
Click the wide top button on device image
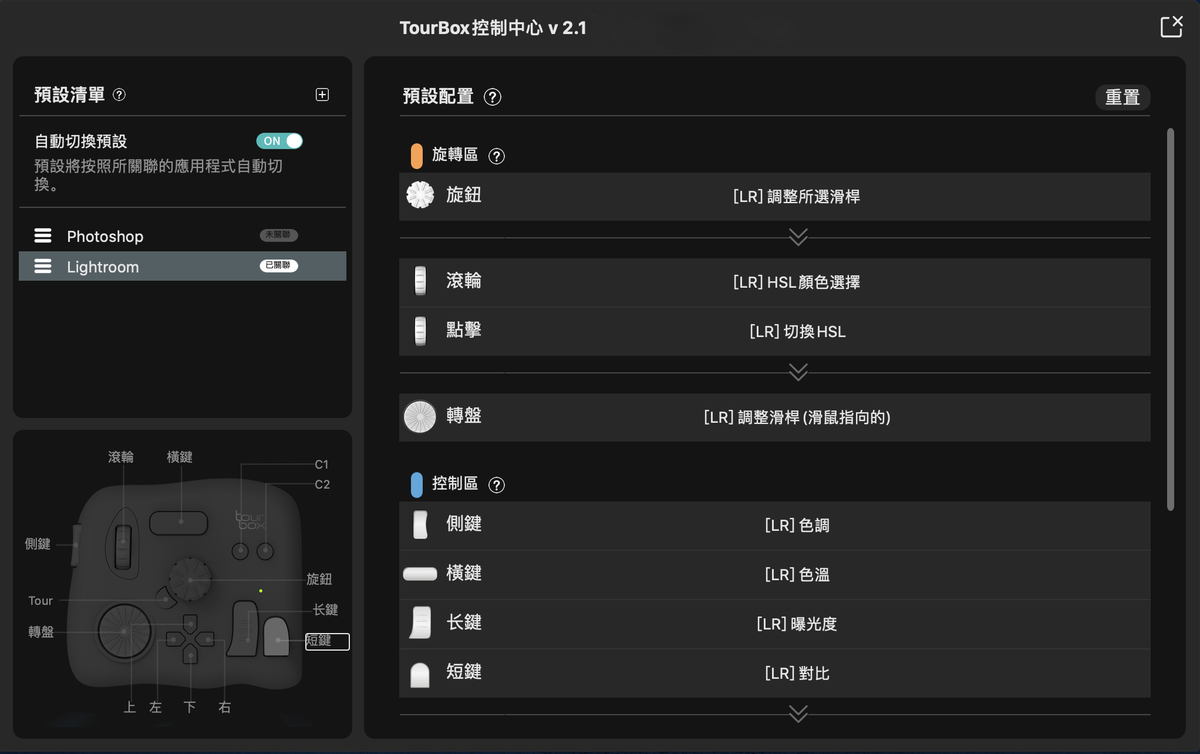[x=179, y=522]
